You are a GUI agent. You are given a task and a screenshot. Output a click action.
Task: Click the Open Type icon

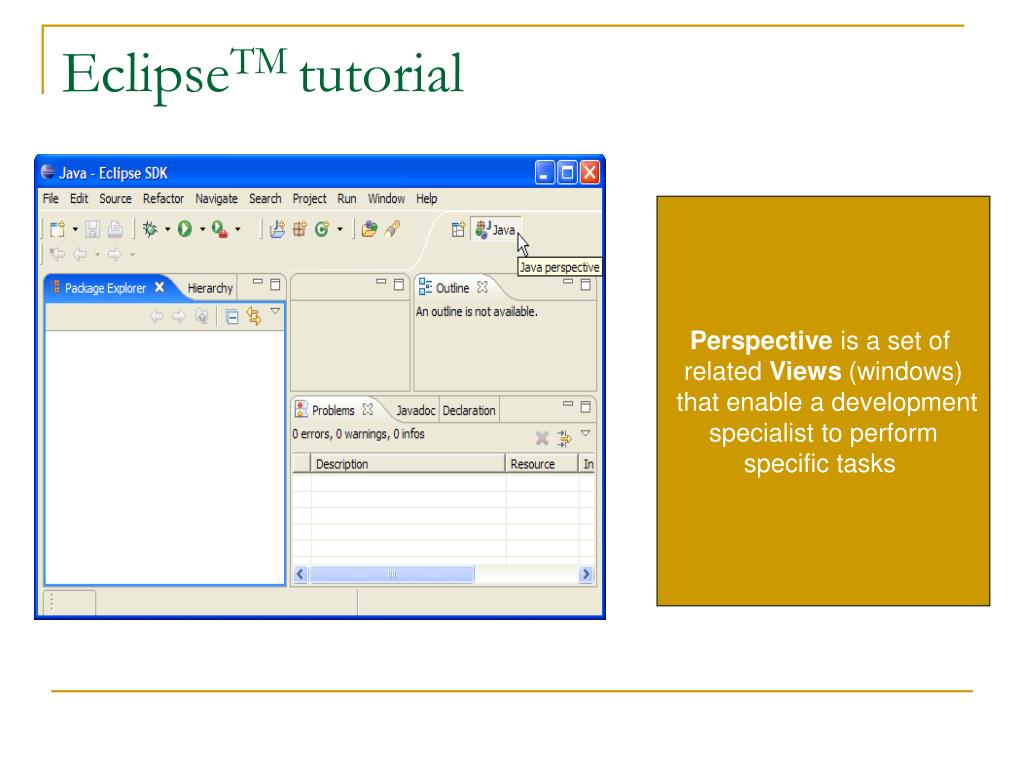tap(370, 229)
